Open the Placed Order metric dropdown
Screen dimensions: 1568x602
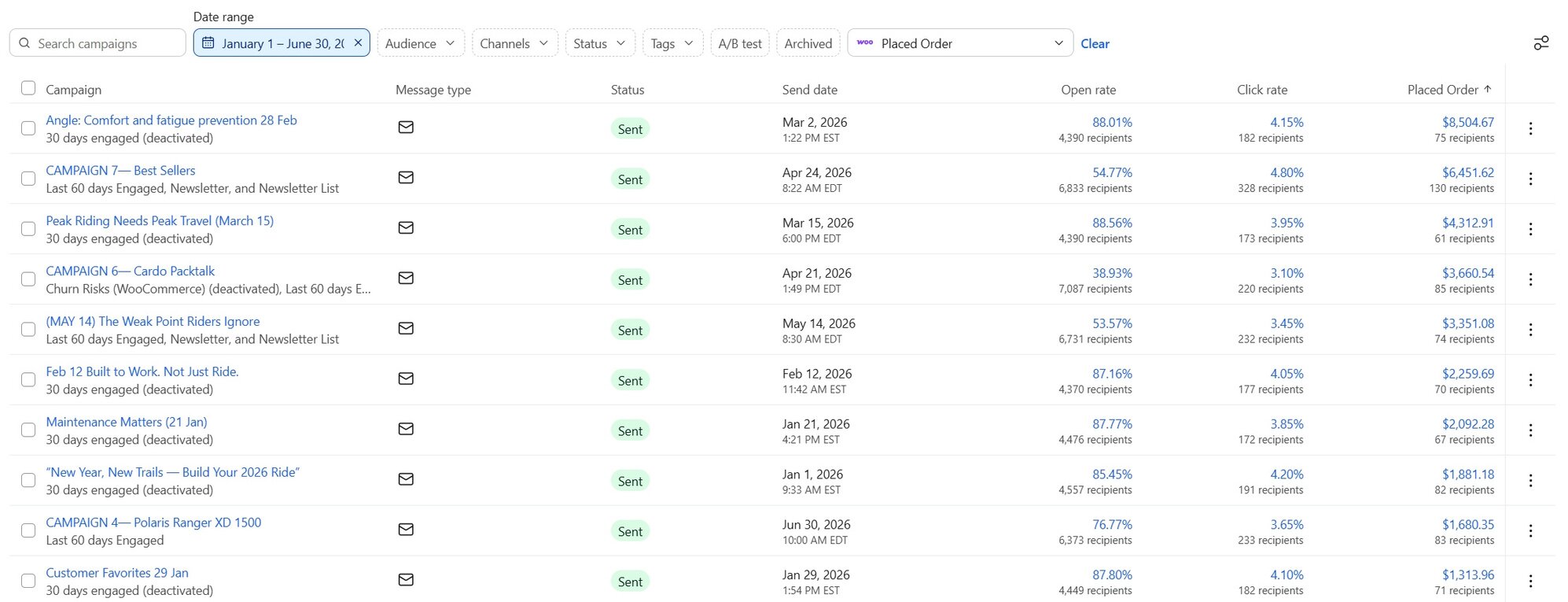coord(960,43)
